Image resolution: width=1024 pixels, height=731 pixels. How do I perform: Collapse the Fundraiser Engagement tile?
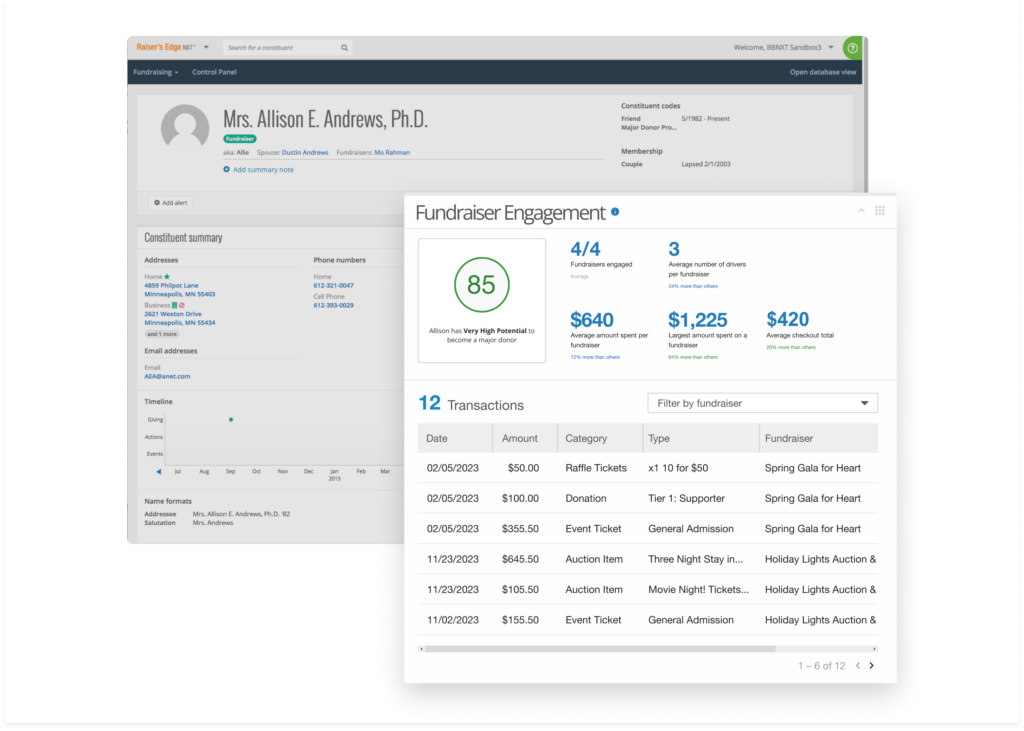(861, 211)
